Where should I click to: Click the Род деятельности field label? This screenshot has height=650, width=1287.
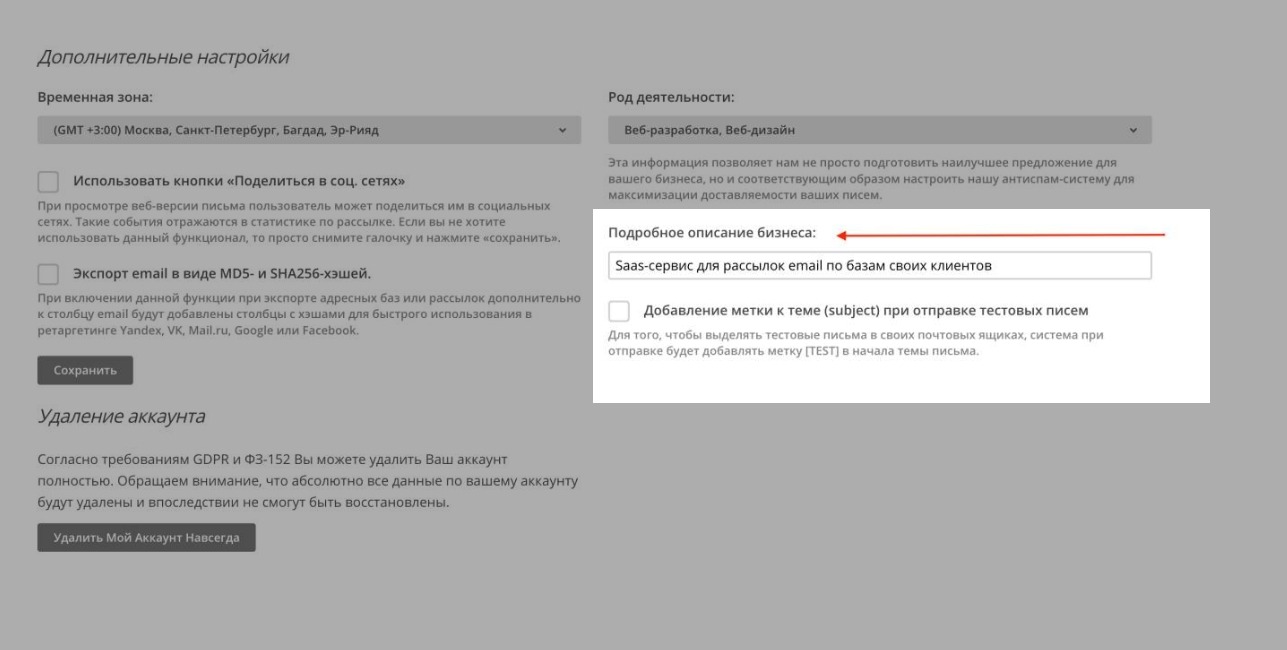[x=671, y=98]
